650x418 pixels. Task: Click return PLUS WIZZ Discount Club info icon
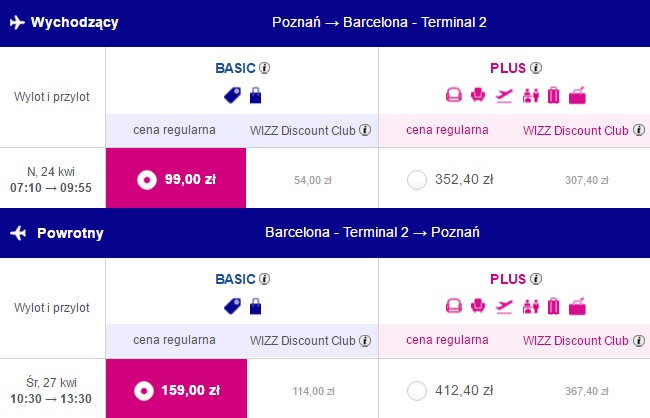coord(639,340)
